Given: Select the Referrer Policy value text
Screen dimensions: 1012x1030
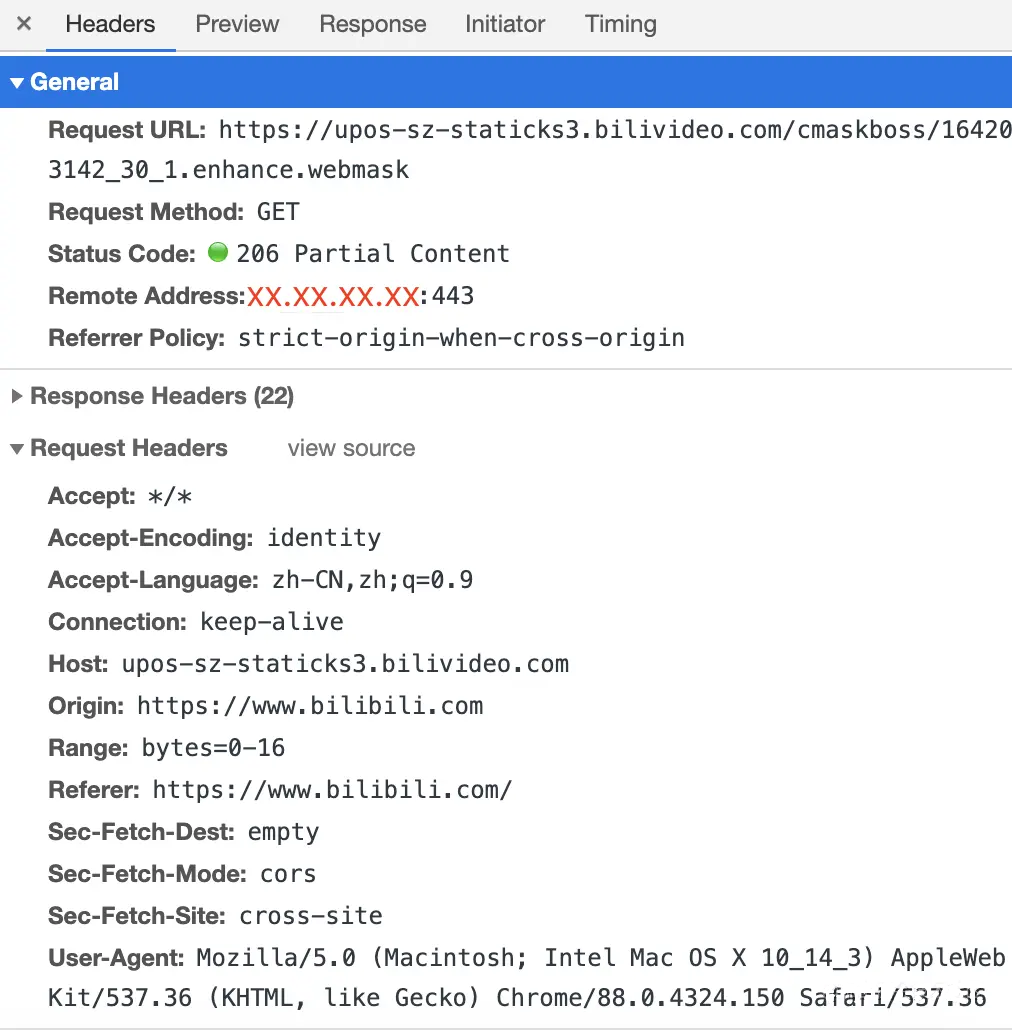Looking at the screenshot, I should coord(461,338).
